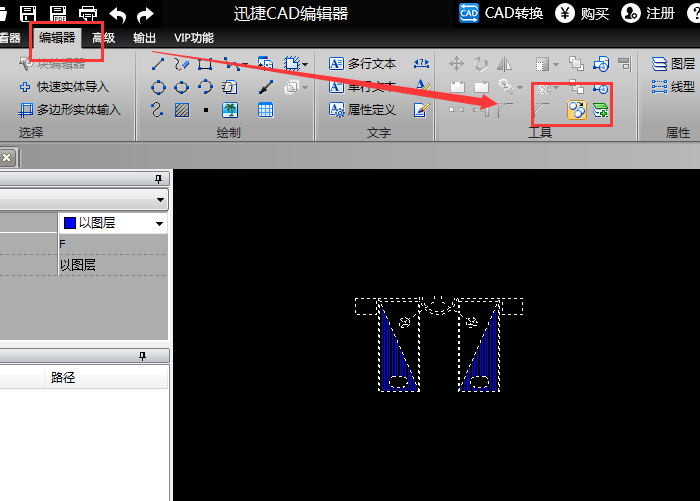Select the line drawing tool
The width and height of the screenshot is (700, 501).
click(x=158, y=64)
